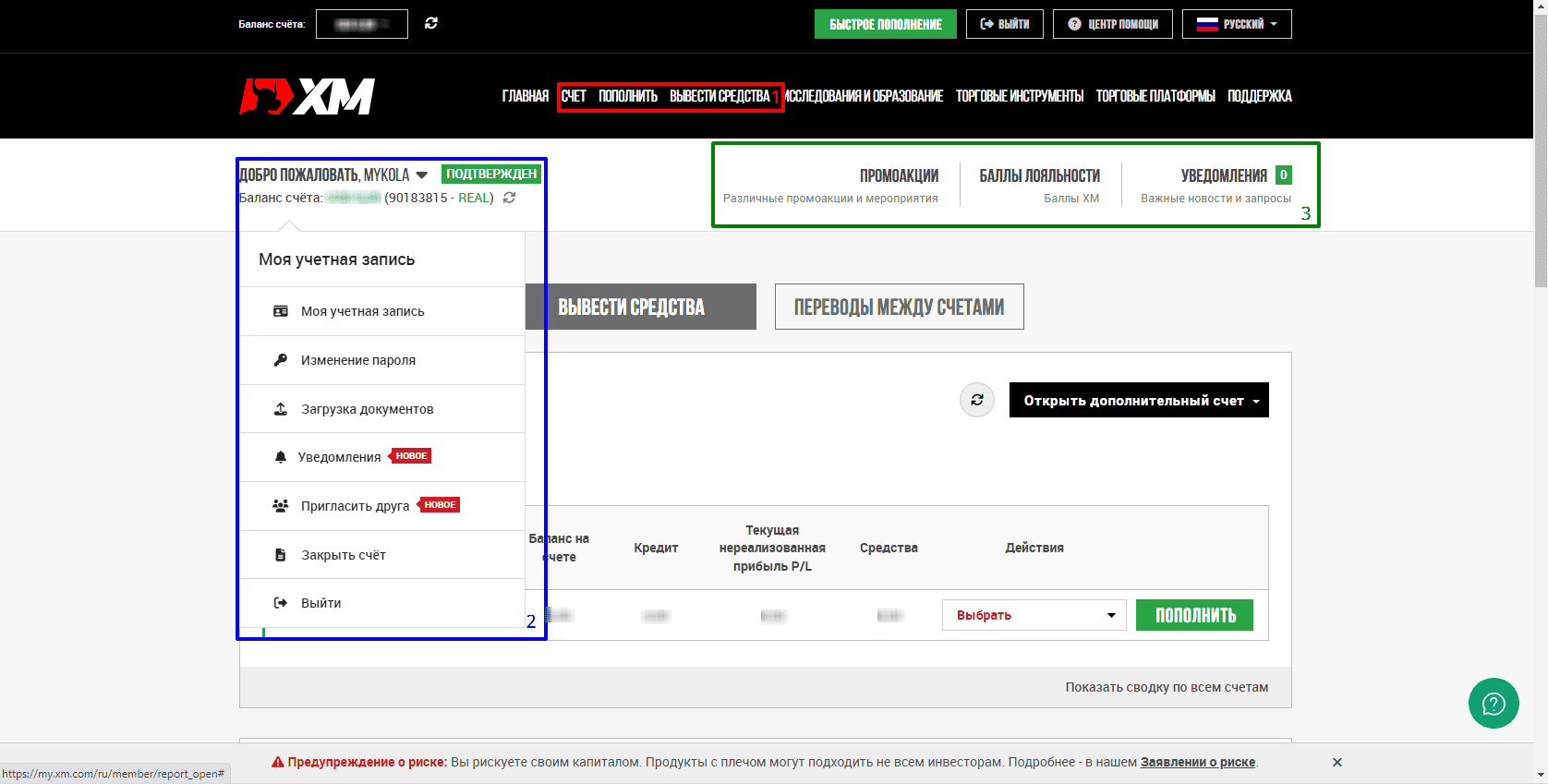Click Быстрое пополнение button

point(886,24)
